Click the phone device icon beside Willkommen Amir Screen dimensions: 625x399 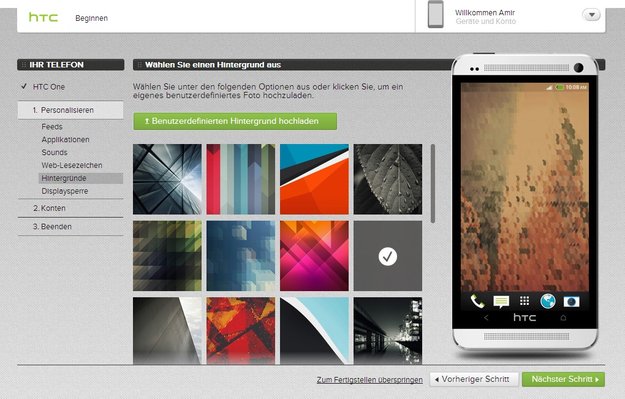435,14
